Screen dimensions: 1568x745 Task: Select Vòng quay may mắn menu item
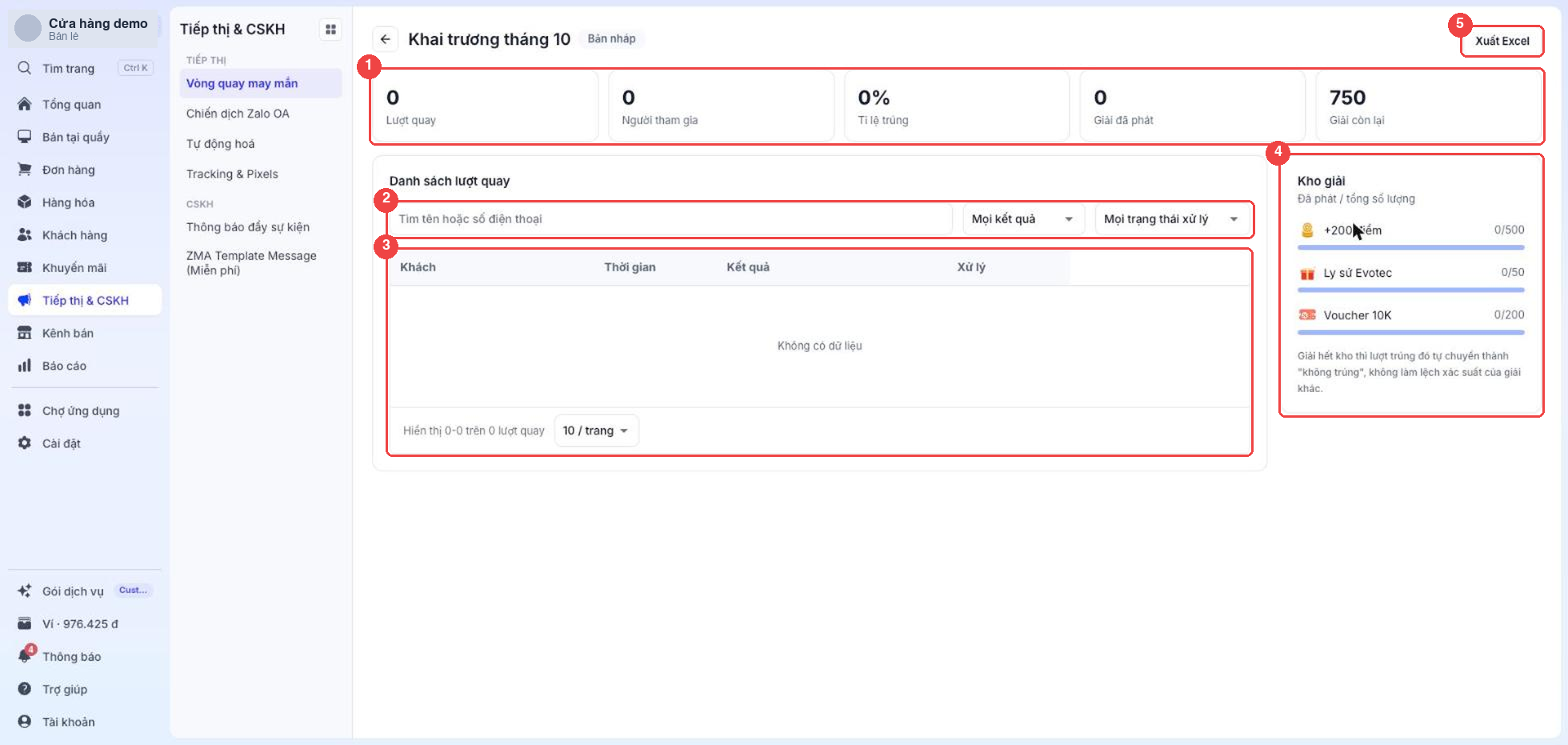260,83
